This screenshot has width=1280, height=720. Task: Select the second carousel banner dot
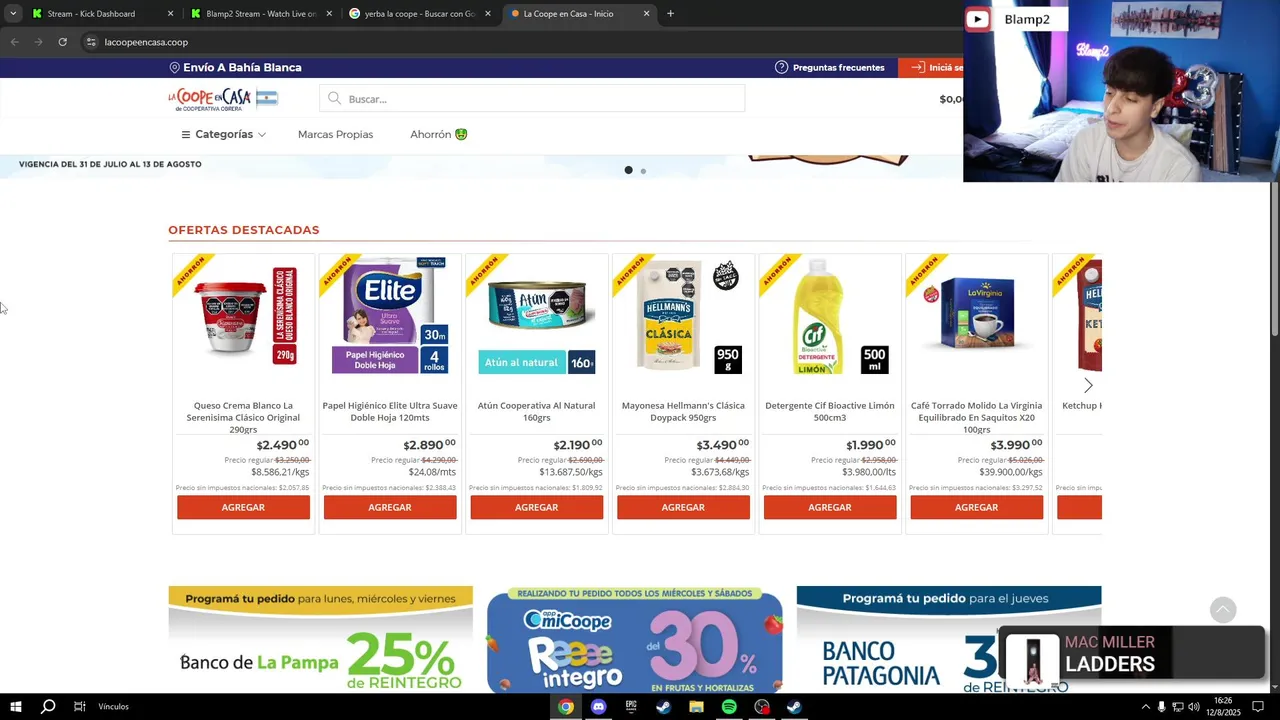(643, 171)
